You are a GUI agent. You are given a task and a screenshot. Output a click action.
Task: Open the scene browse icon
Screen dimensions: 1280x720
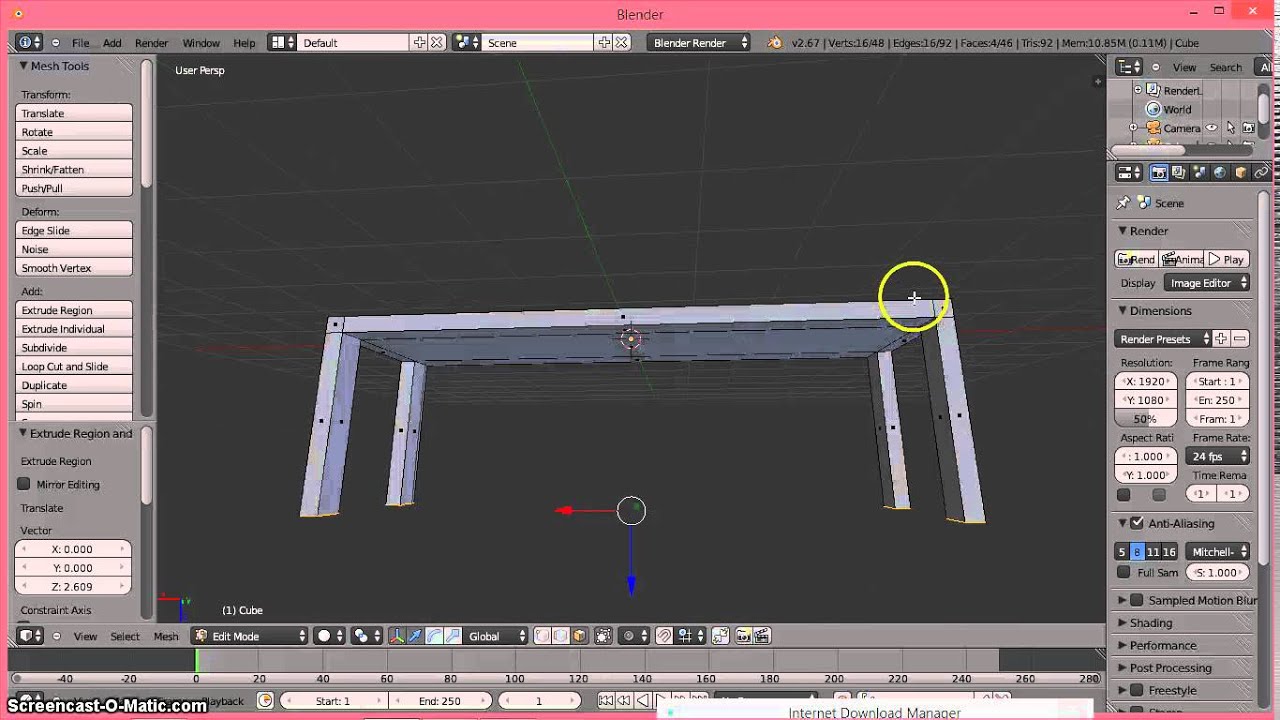[466, 43]
